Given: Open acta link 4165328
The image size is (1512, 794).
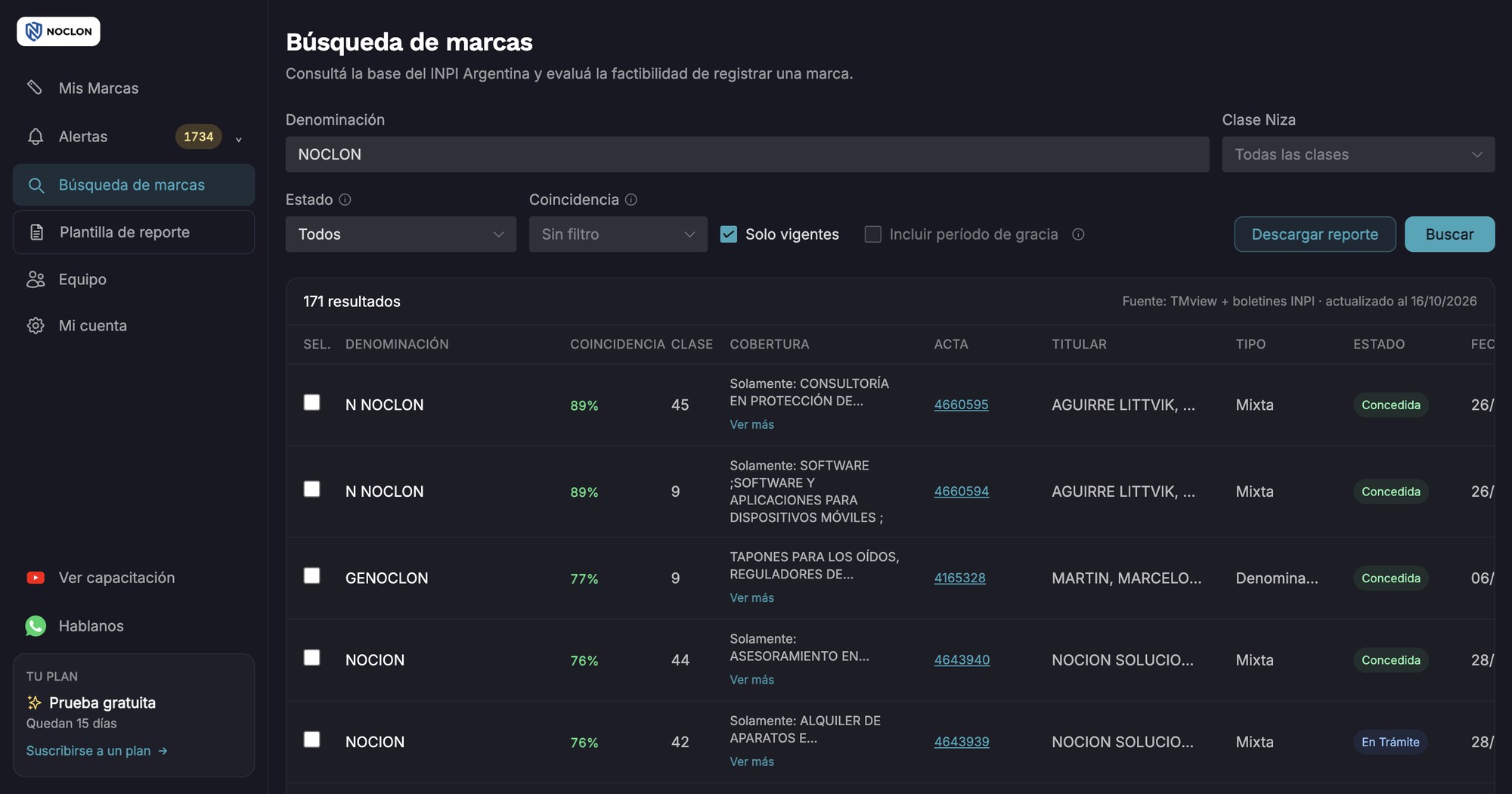Looking at the screenshot, I should [960, 578].
